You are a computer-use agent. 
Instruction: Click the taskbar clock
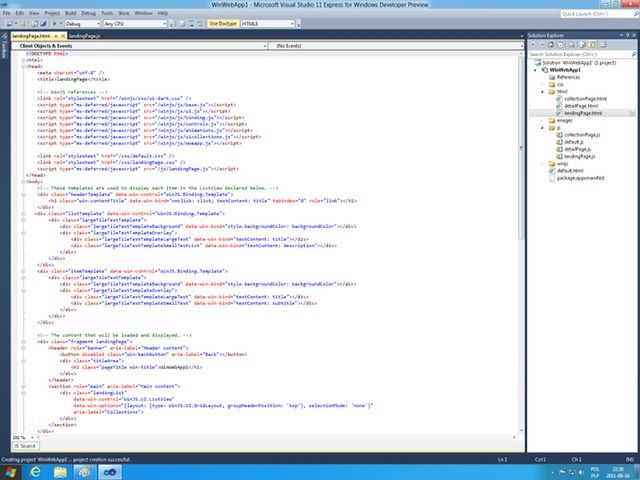pyautogui.click(x=618, y=473)
